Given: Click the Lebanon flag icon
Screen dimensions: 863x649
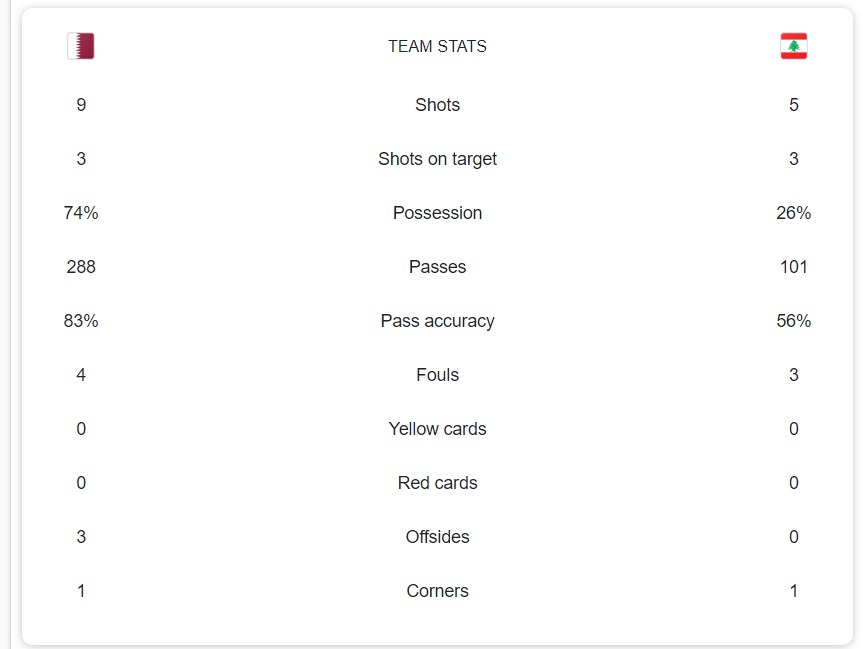Looking at the screenshot, I should [x=794, y=46].
